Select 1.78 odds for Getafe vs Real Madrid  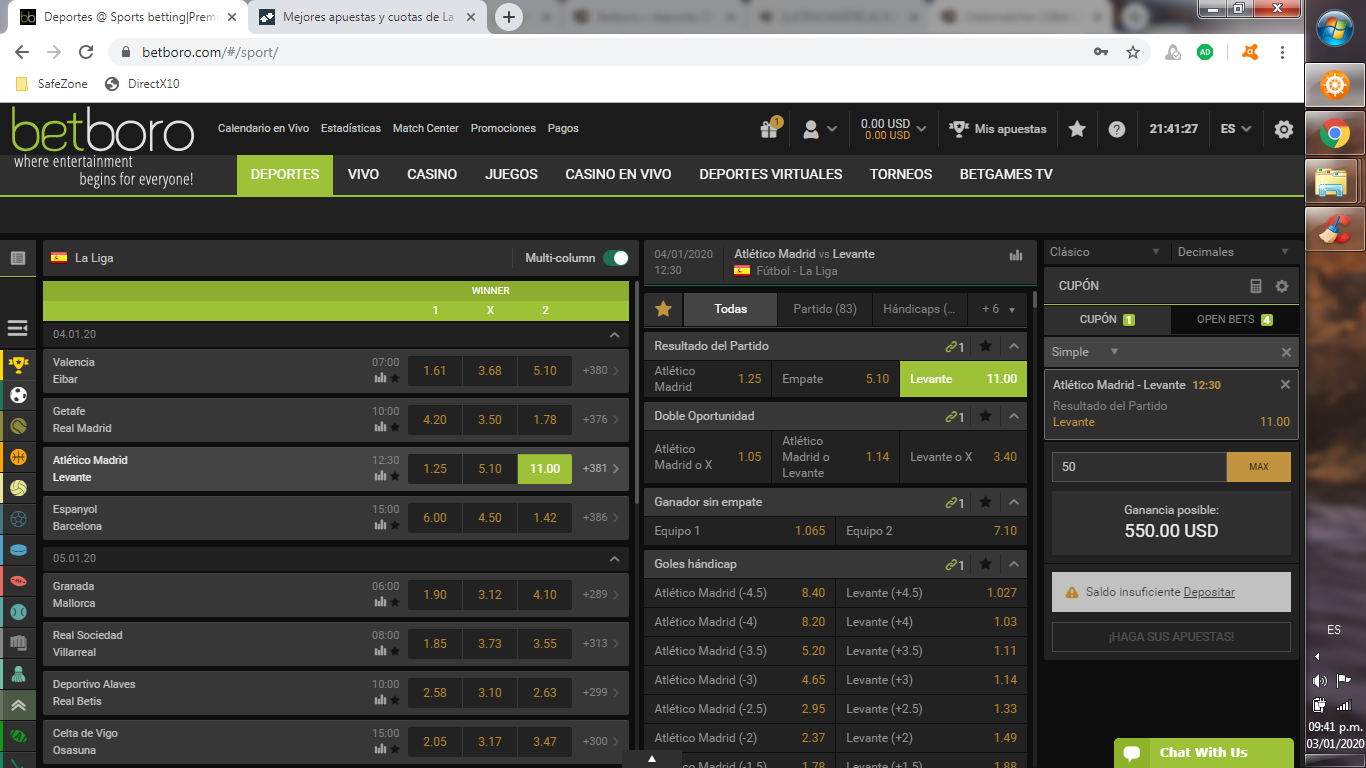(545, 420)
